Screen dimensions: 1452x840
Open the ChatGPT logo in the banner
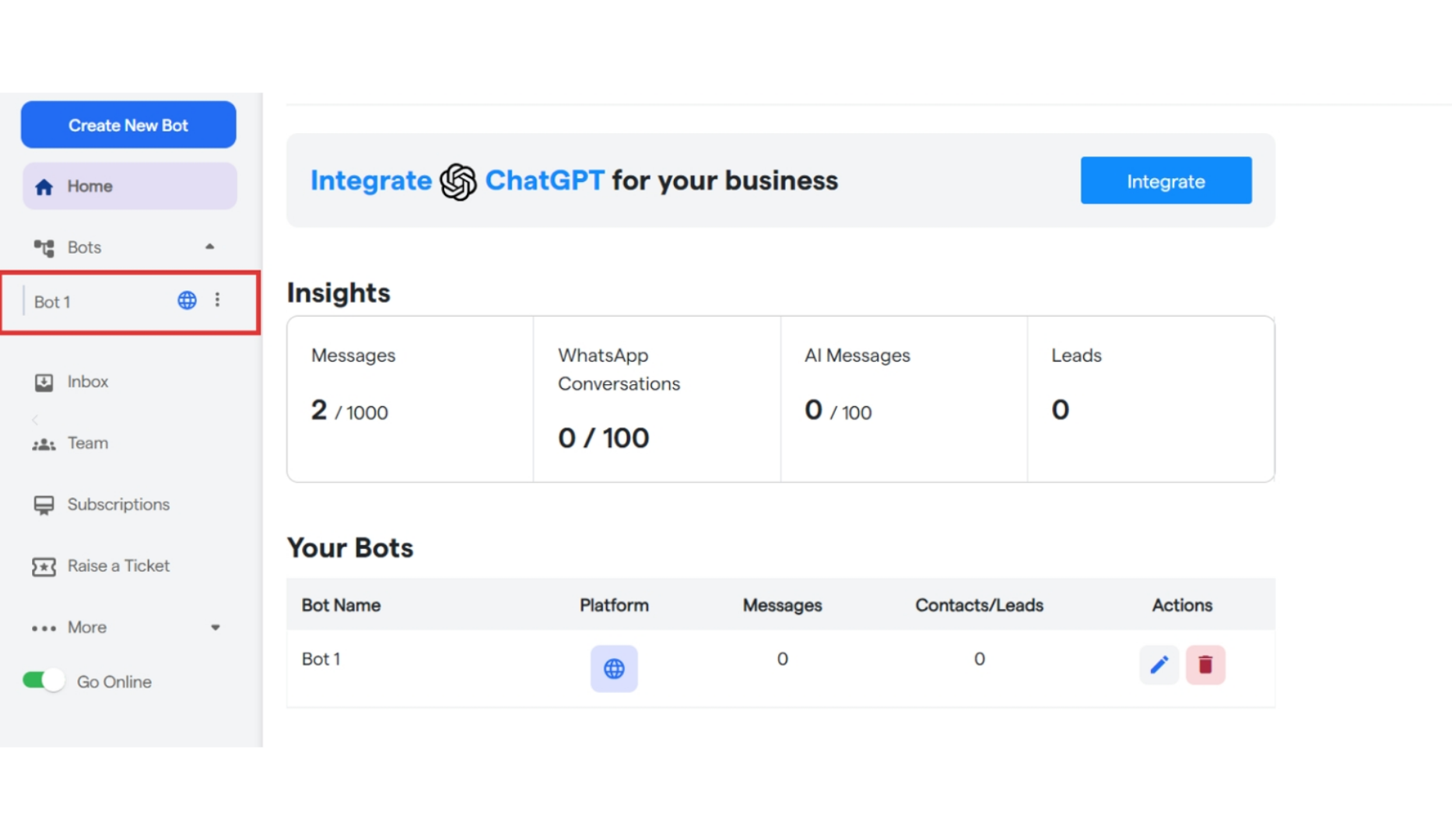[x=458, y=180]
